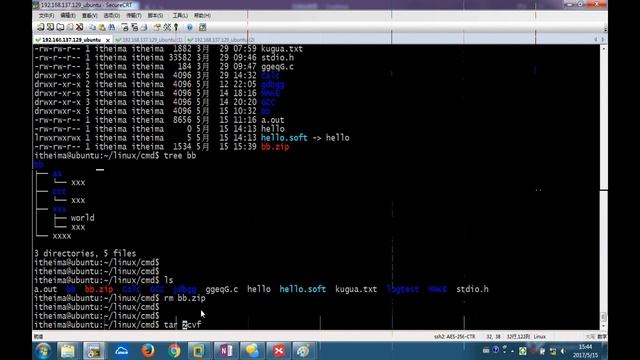Screen dimensions: 640x360
Task: Click the 'Linux' status bar entry
Action: click(x=540, y=337)
